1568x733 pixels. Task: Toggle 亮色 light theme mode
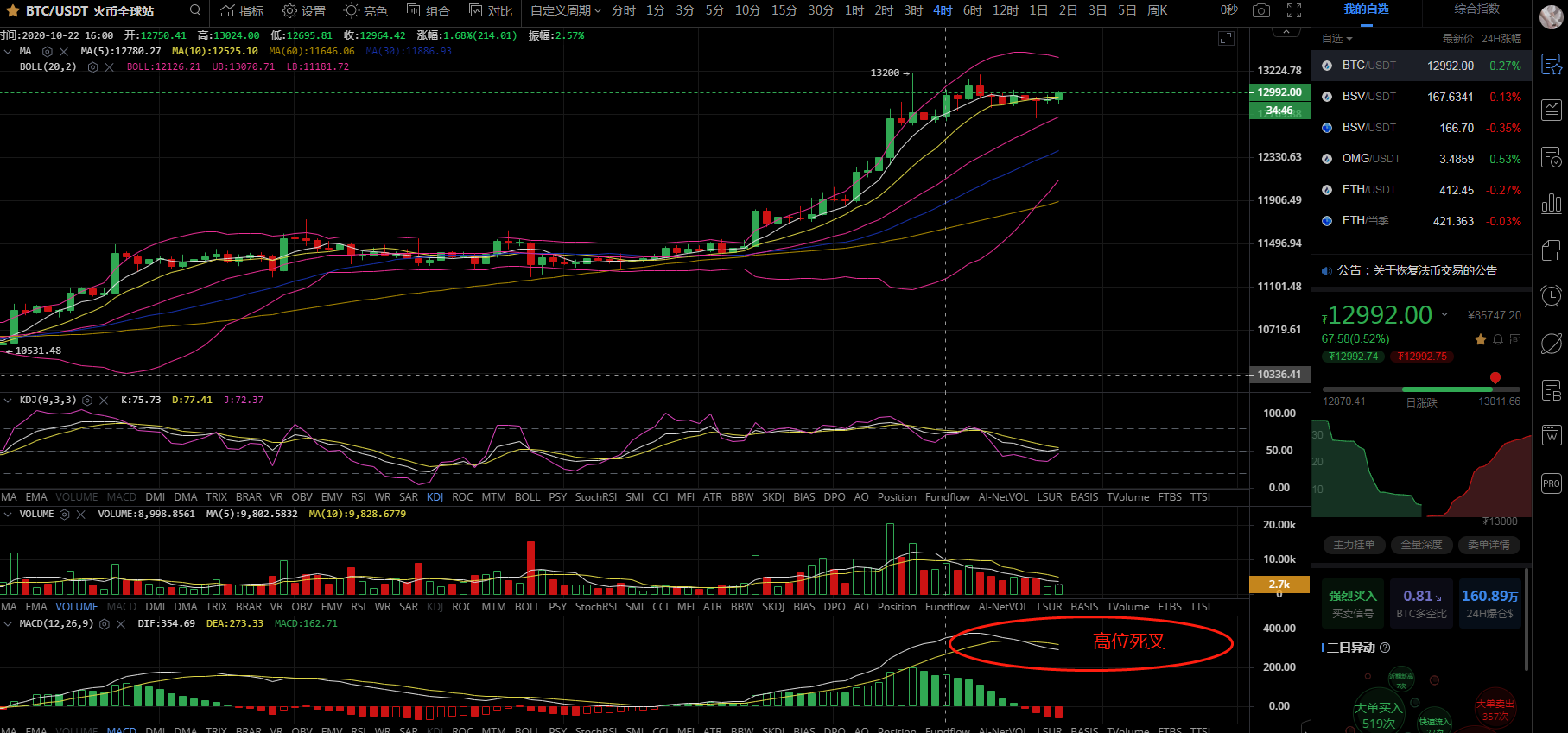(x=365, y=10)
